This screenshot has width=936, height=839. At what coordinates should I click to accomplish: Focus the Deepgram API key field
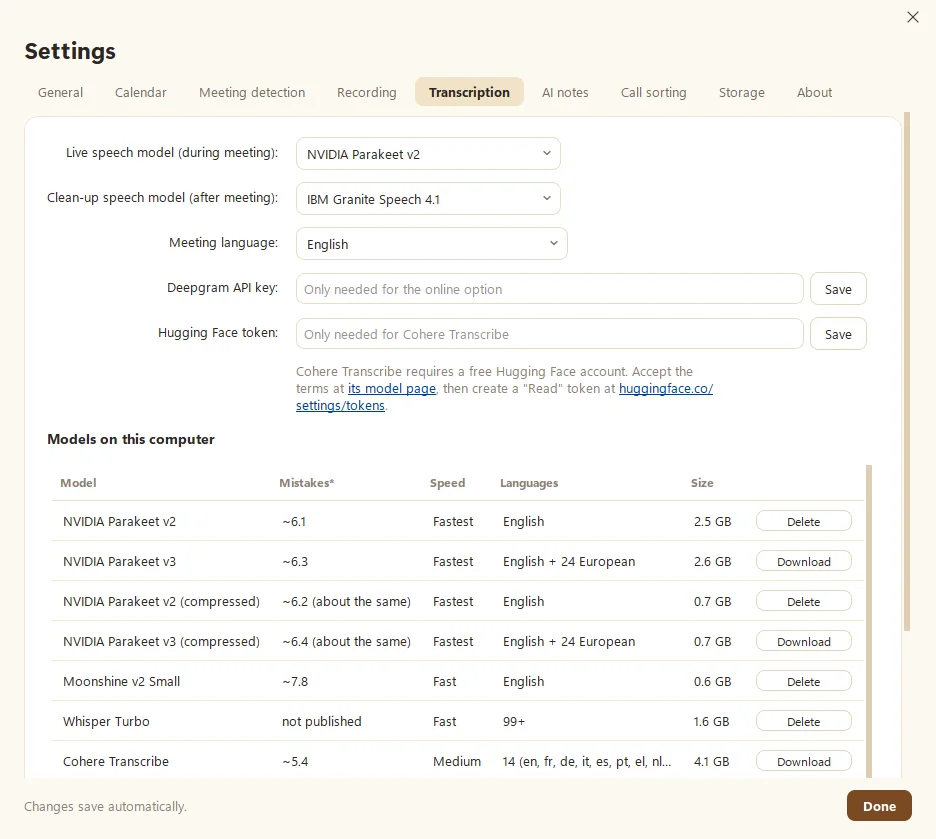point(549,289)
